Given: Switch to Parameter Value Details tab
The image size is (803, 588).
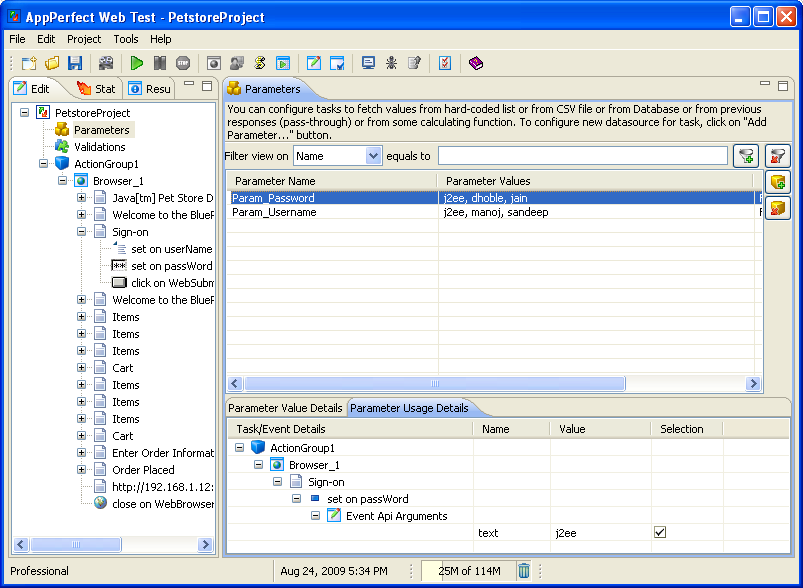Looking at the screenshot, I should (x=285, y=408).
